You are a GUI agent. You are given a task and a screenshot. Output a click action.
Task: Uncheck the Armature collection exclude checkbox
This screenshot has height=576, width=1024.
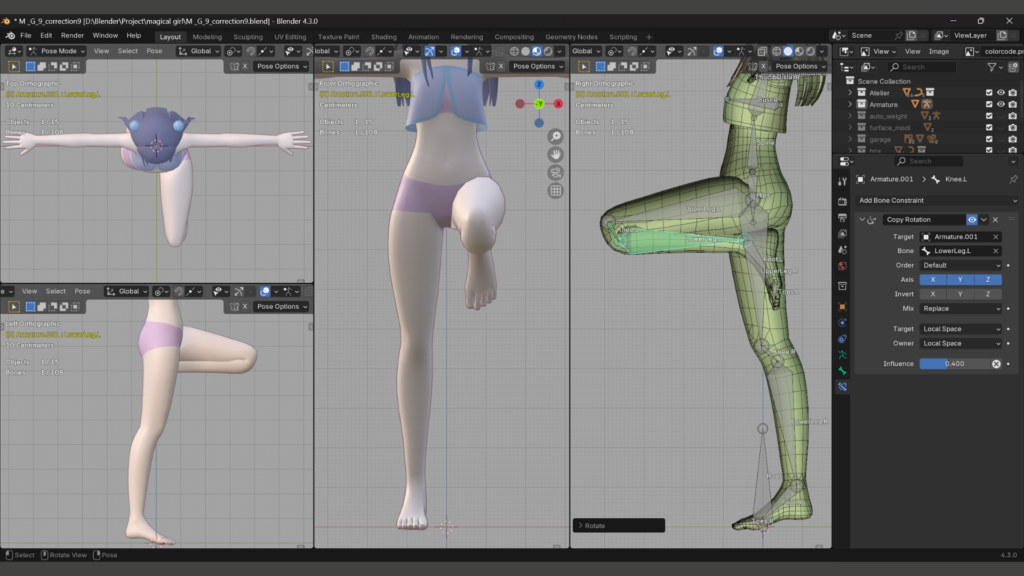[989, 104]
